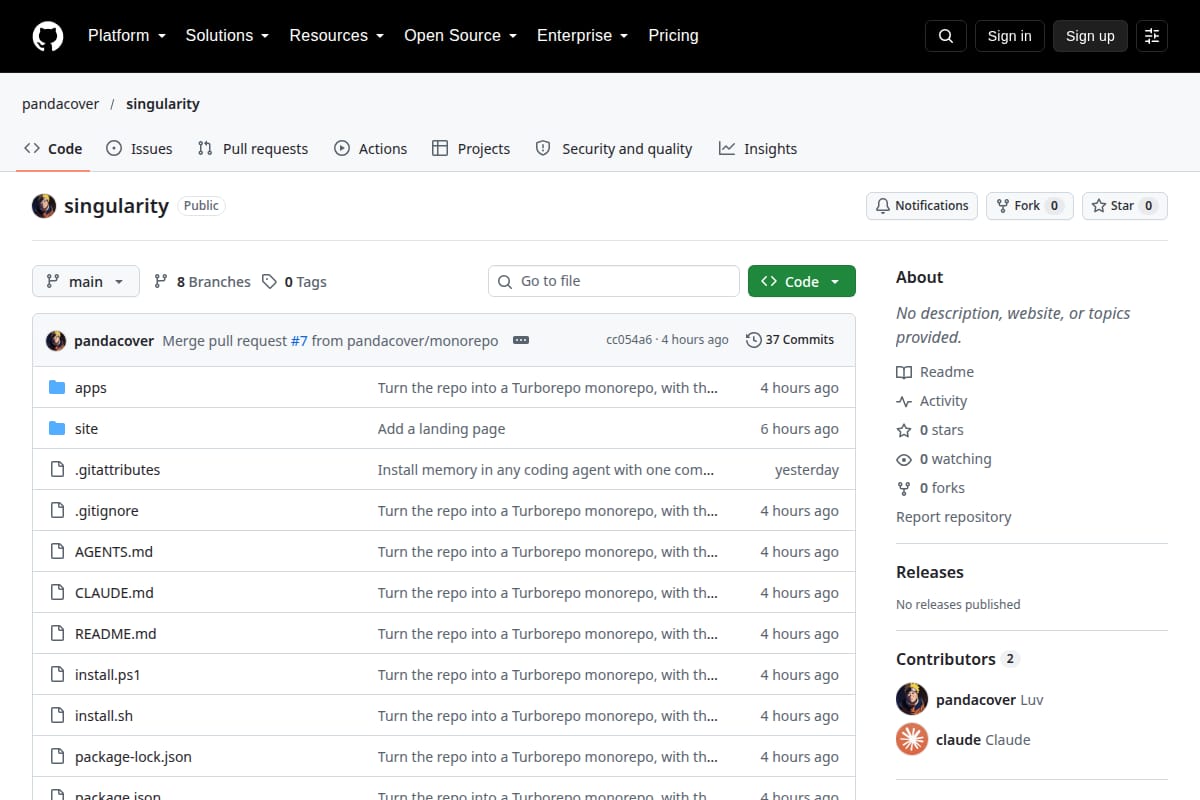Click the Notifications bell button
Viewport: 1200px width, 800px height.
point(922,206)
